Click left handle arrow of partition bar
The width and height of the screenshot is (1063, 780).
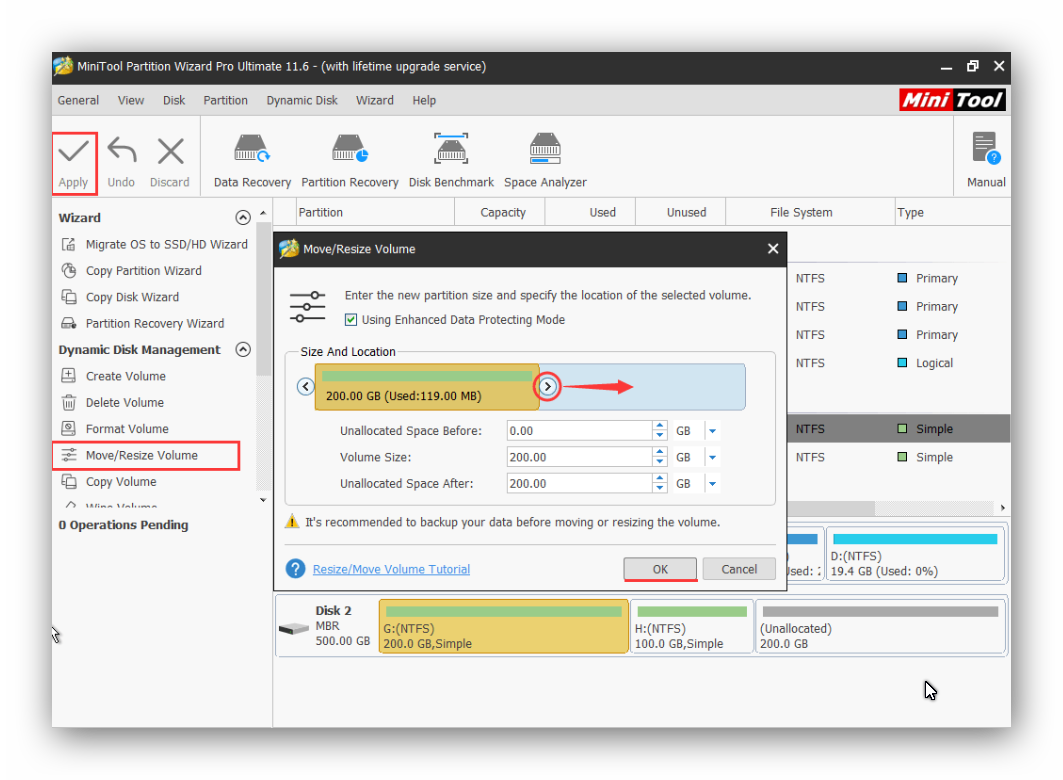(306, 386)
